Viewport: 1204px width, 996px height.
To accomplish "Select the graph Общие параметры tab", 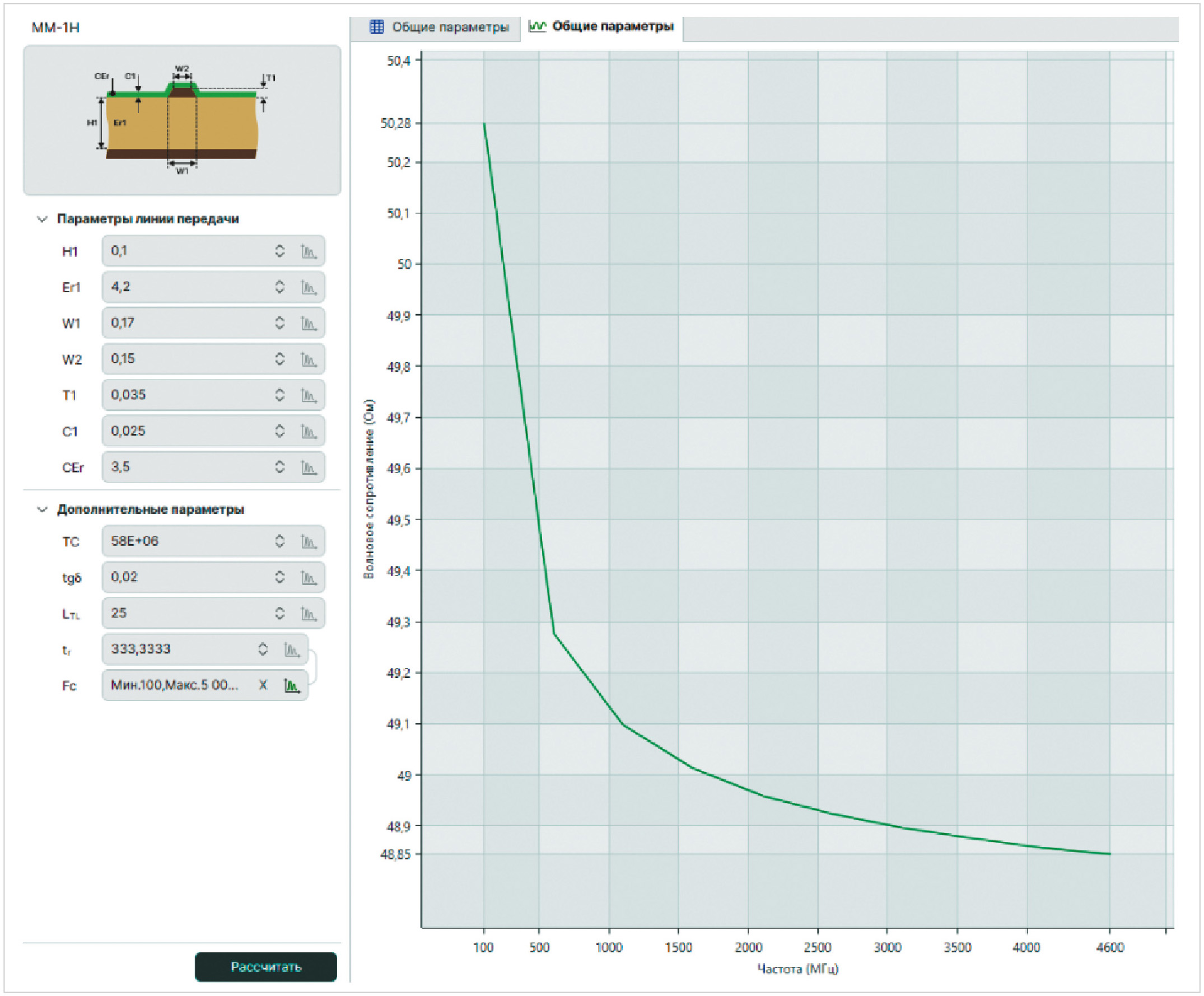I will click(x=601, y=26).
